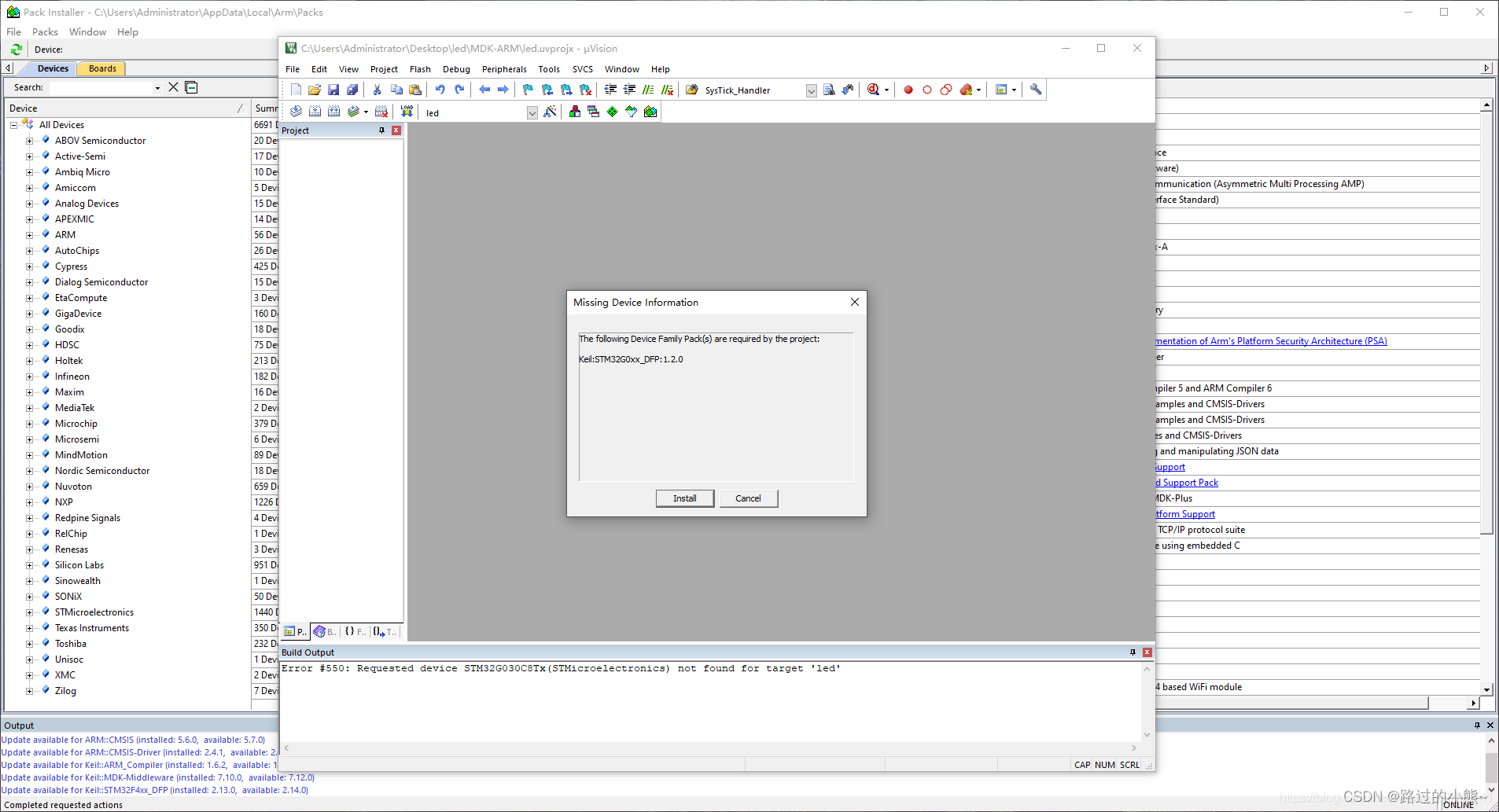
Task: Click the Save icon in µVision toolbar
Action: tap(333, 90)
